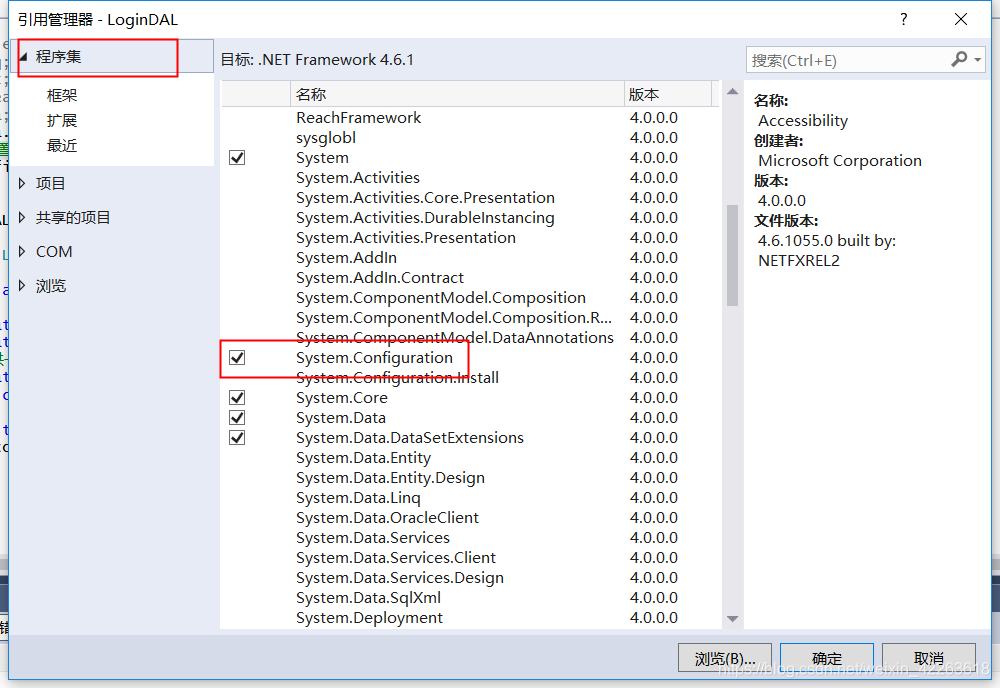Select the System.AddIn row

pyautogui.click(x=470, y=258)
